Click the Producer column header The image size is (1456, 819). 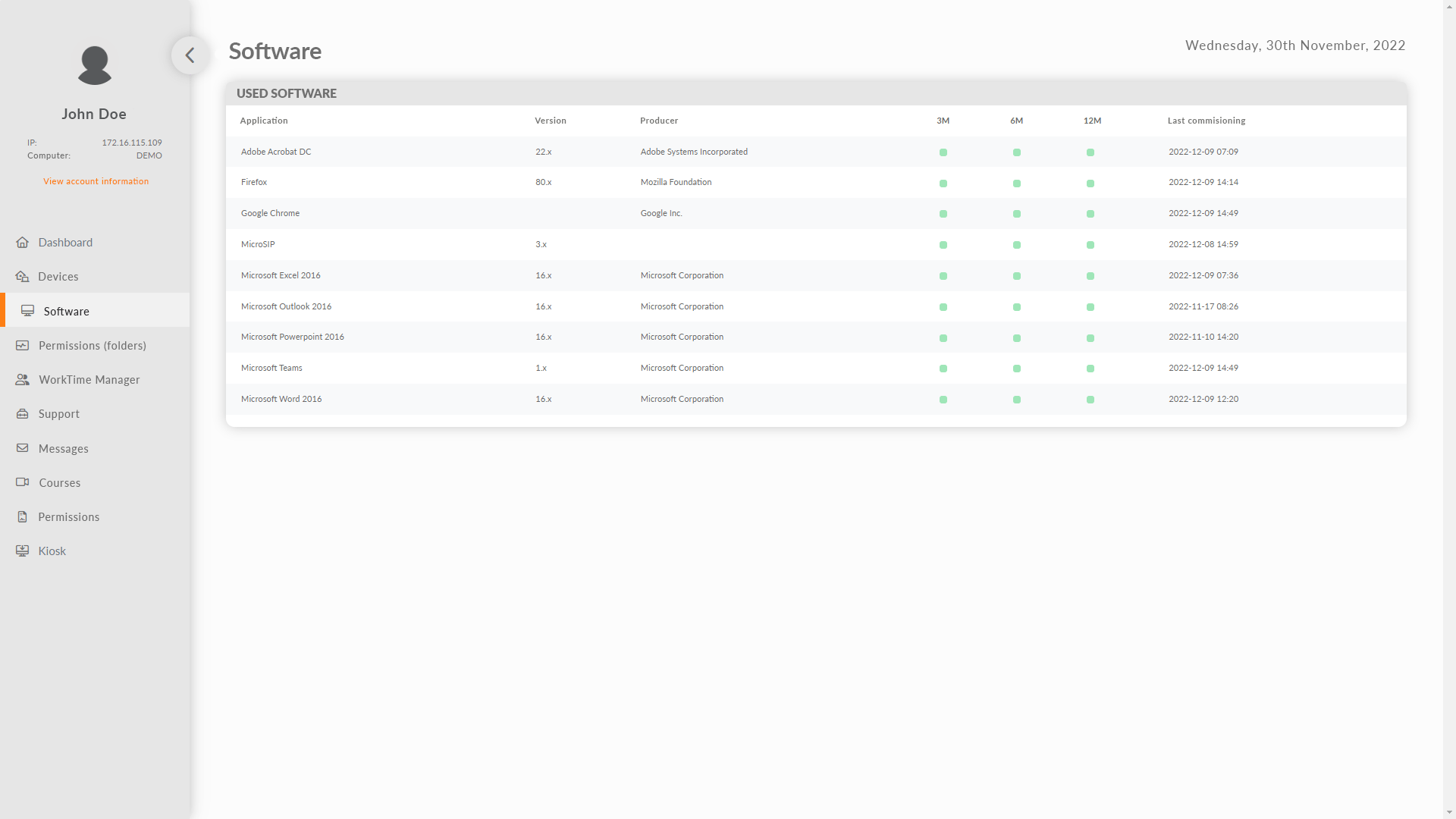[x=659, y=121]
